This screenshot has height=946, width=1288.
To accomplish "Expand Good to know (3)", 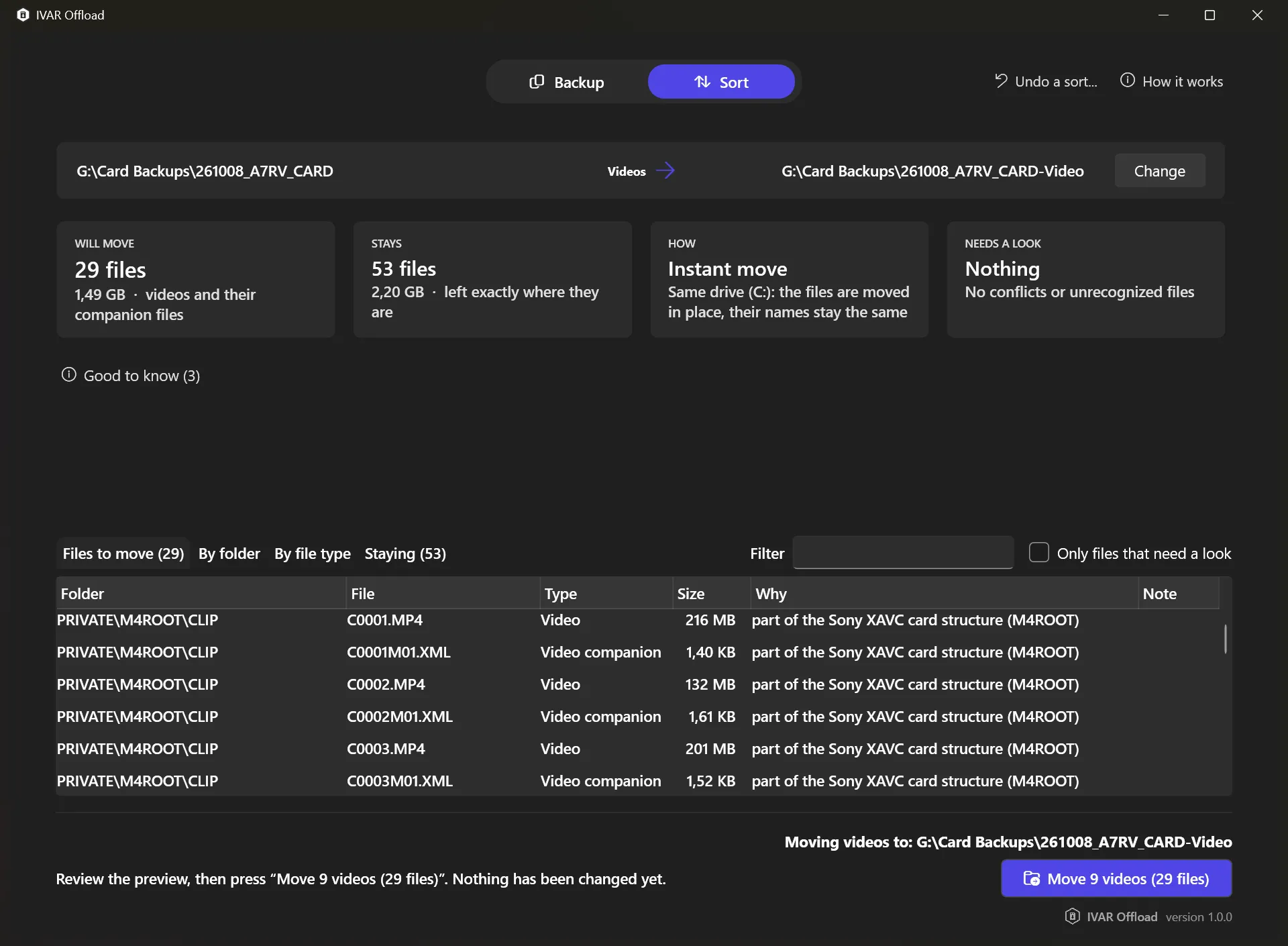I will (131, 376).
